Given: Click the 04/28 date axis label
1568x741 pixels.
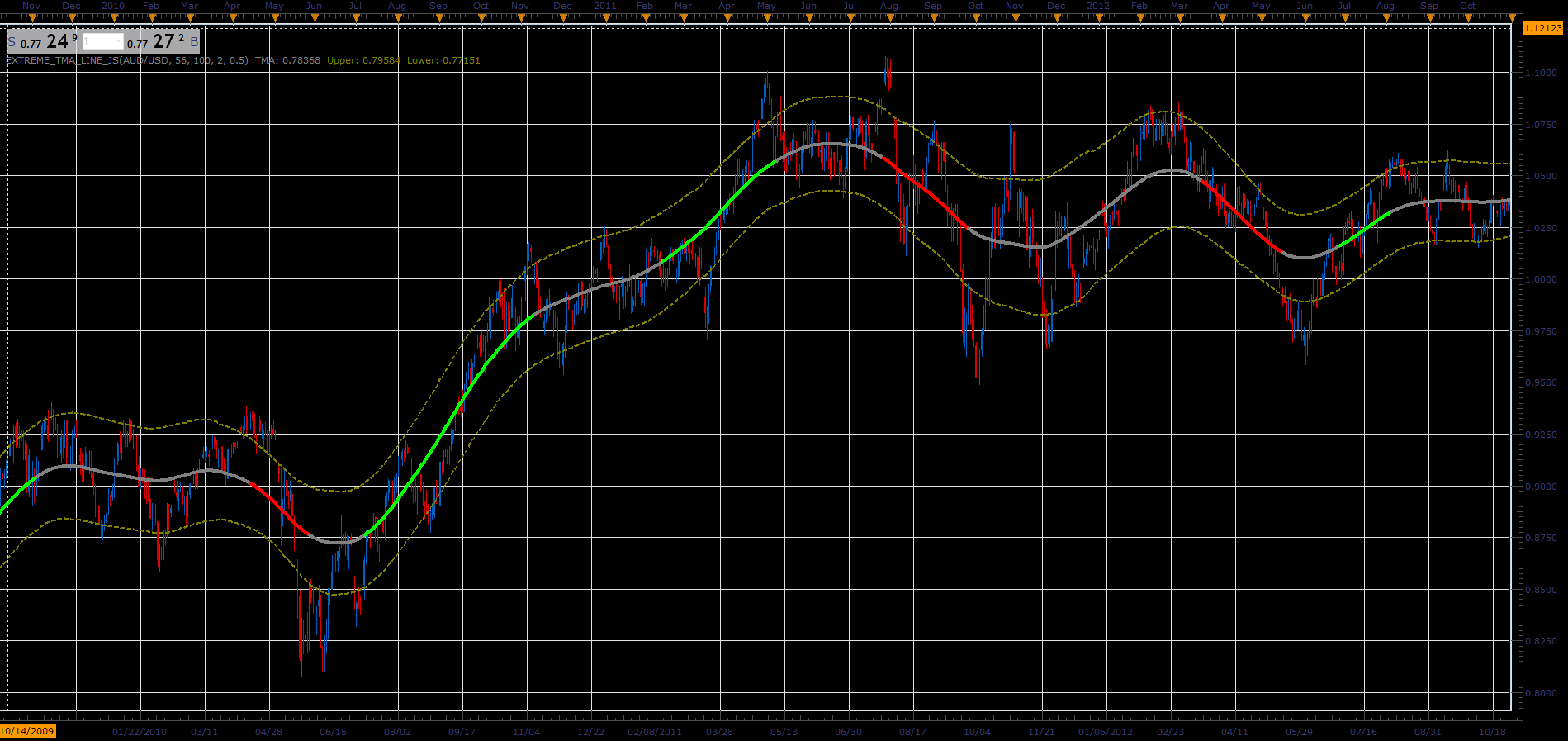Looking at the screenshot, I should [268, 732].
